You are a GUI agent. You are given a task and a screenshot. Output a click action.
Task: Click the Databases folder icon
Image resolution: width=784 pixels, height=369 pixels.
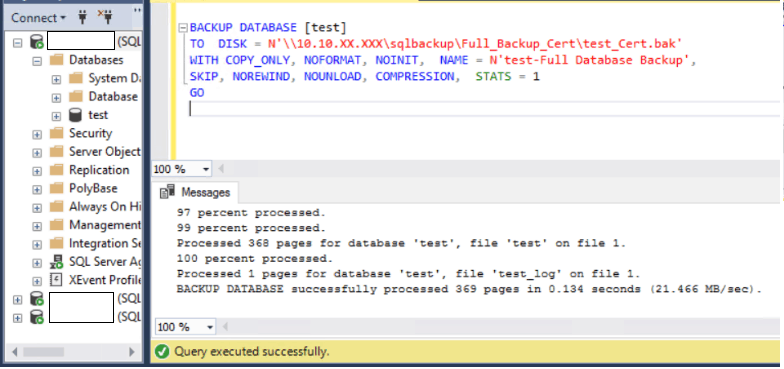pyautogui.click(x=56, y=60)
